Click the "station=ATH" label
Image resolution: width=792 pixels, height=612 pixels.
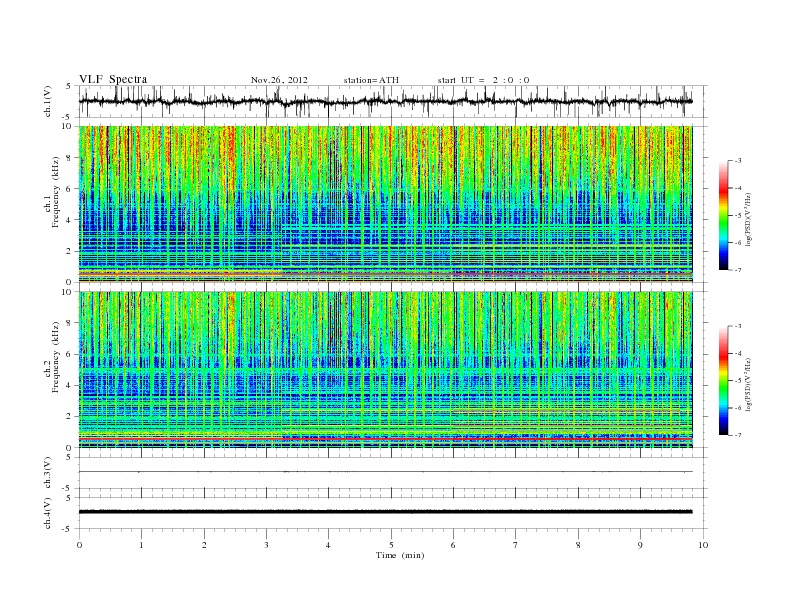pyautogui.click(x=371, y=80)
